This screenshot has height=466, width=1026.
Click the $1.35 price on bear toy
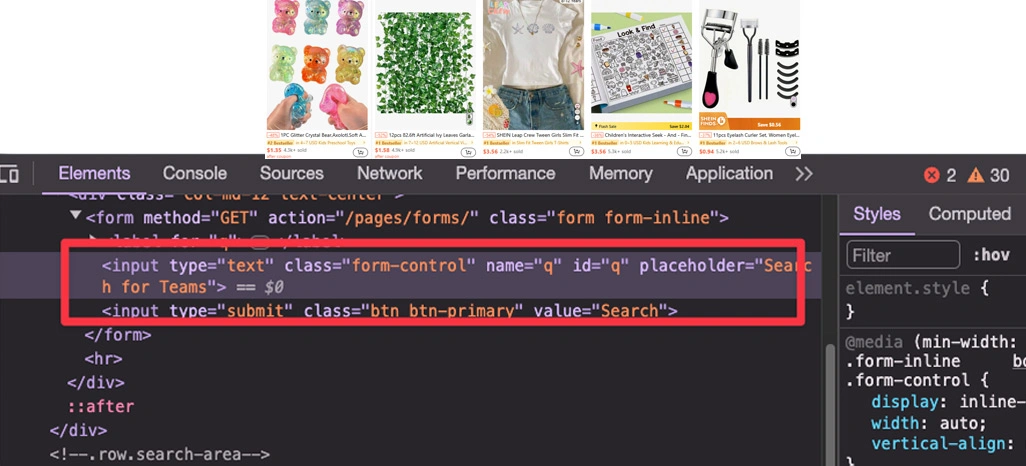274,151
